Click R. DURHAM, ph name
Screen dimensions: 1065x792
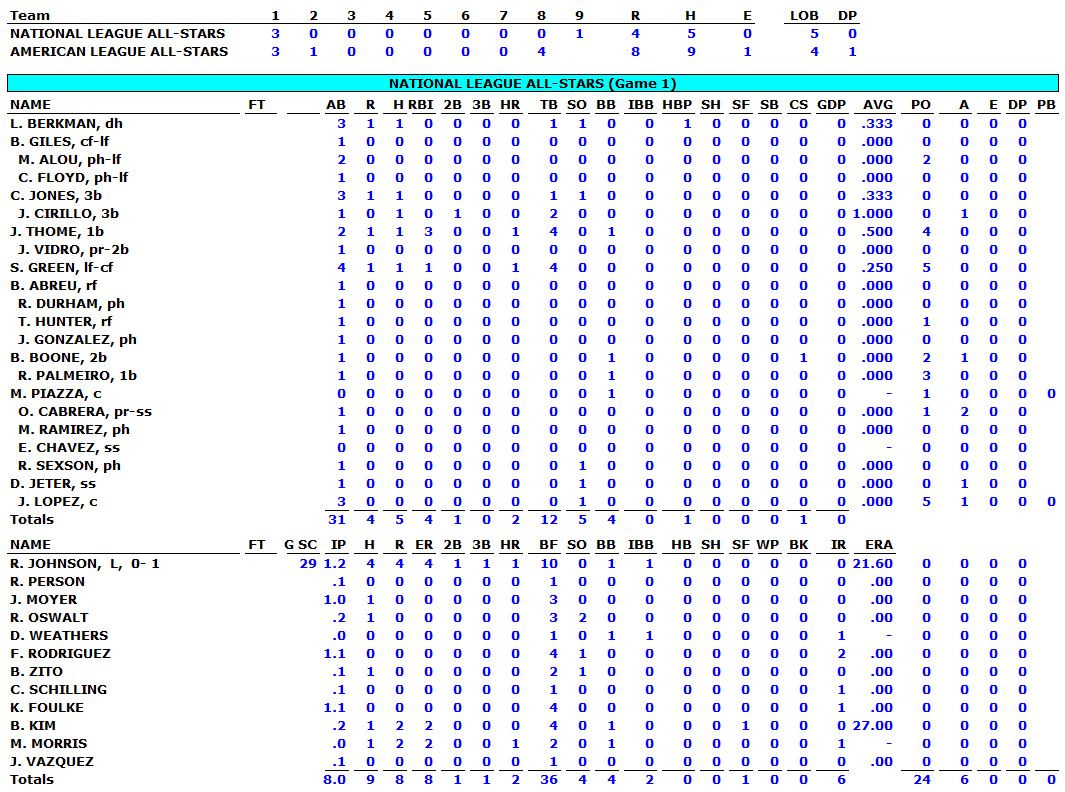71,304
